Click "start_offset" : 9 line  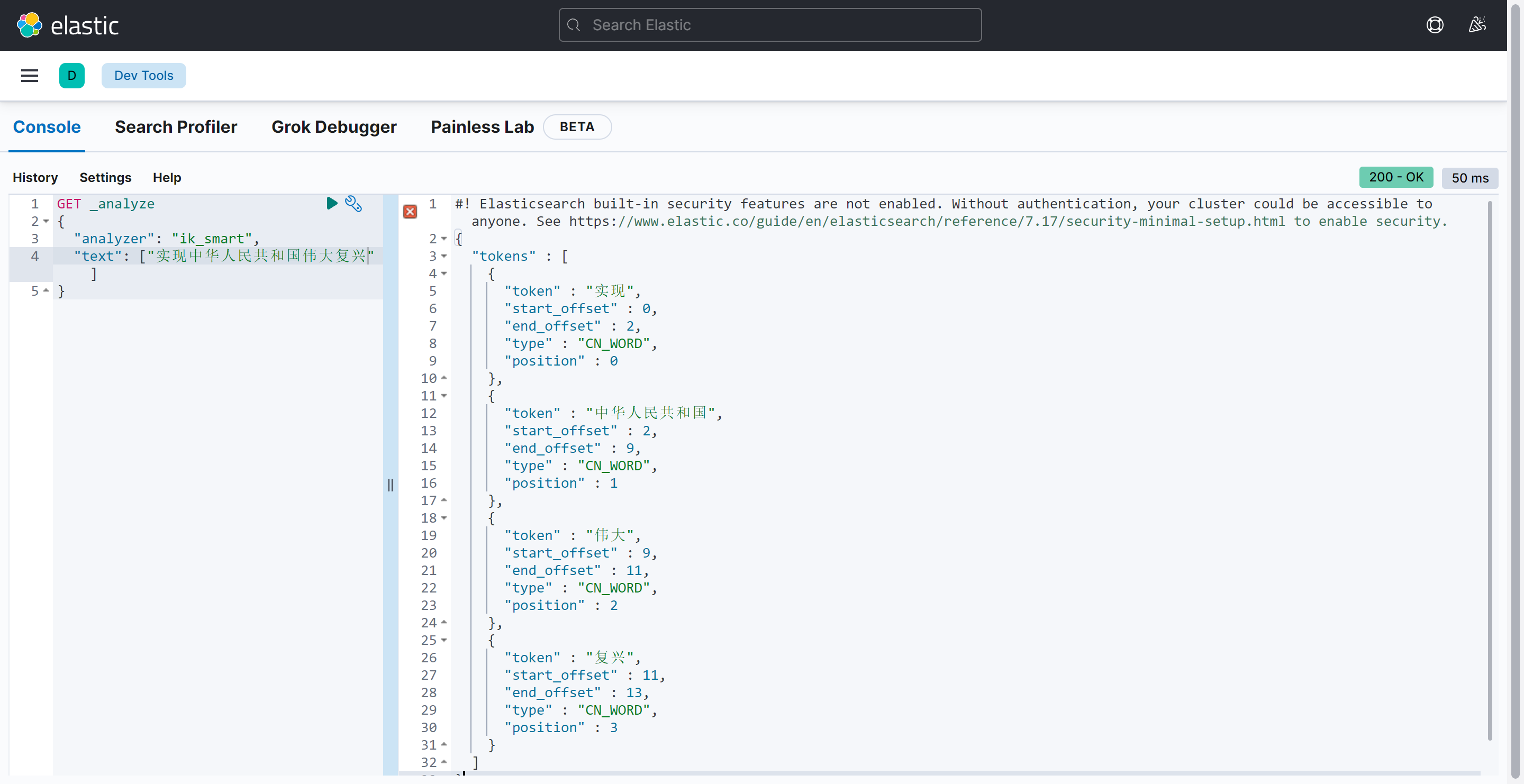[580, 553]
